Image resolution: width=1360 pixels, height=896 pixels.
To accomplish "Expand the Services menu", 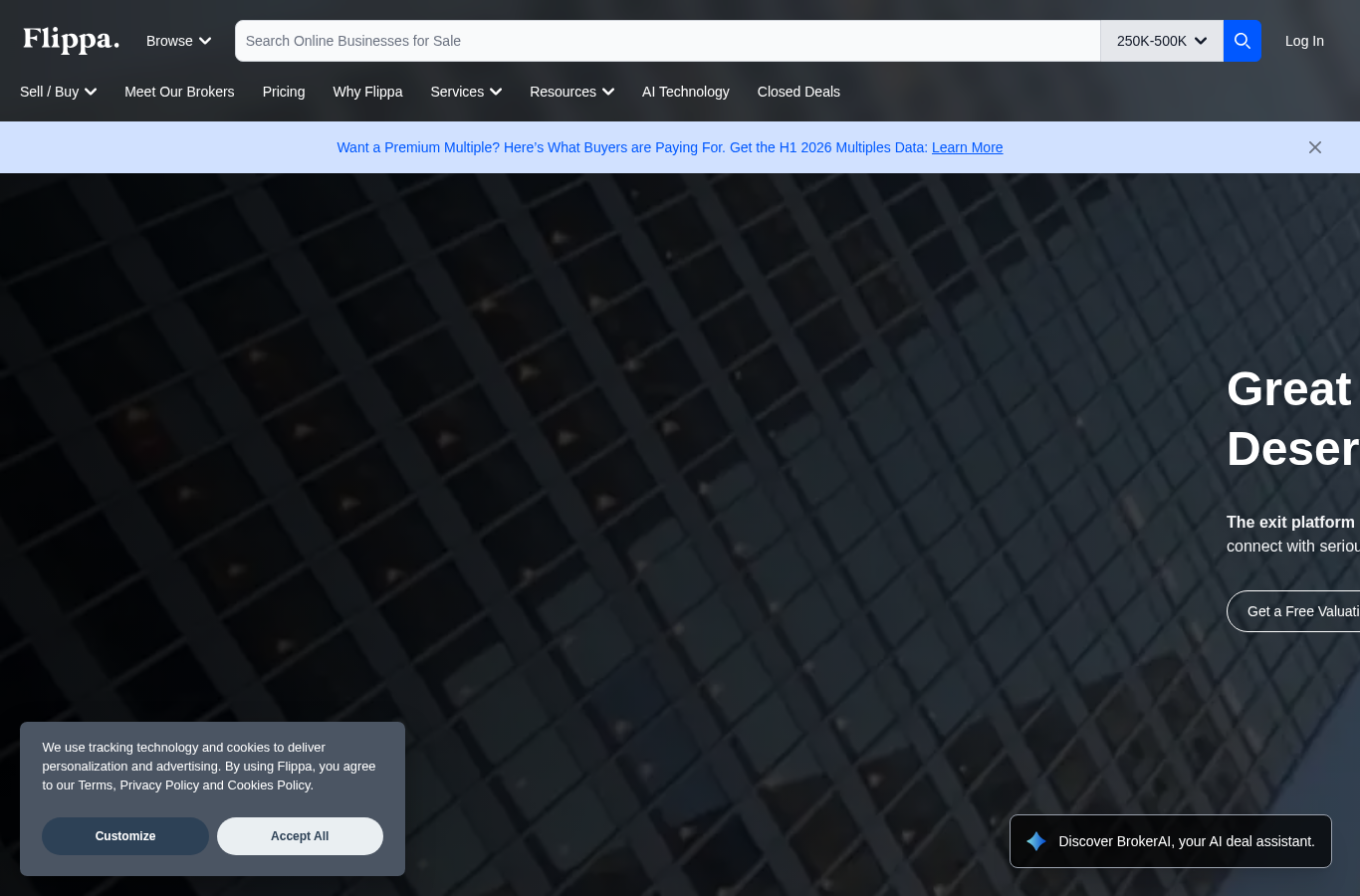I will point(466,92).
